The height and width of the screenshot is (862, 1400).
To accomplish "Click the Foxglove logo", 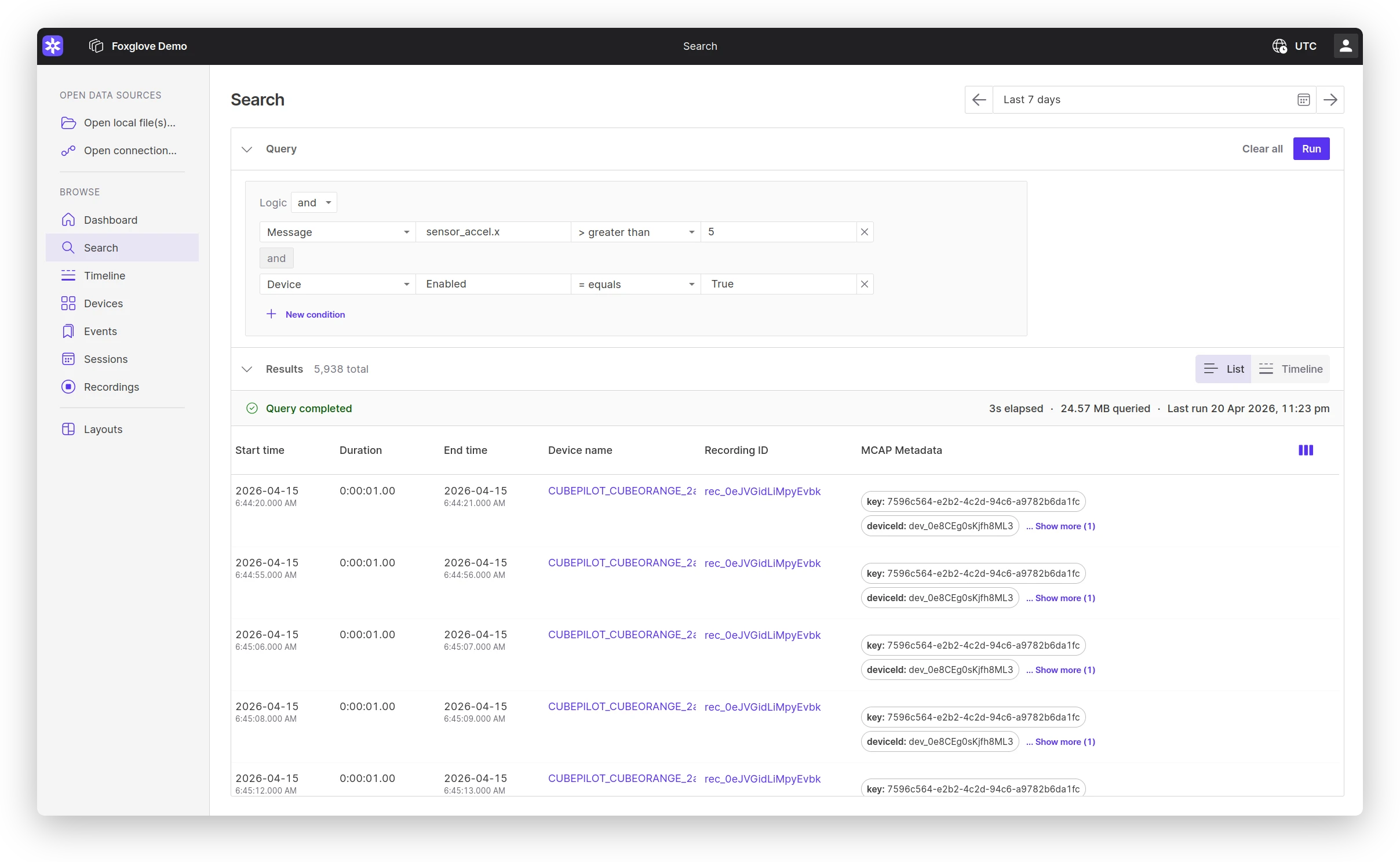I will tap(53, 46).
